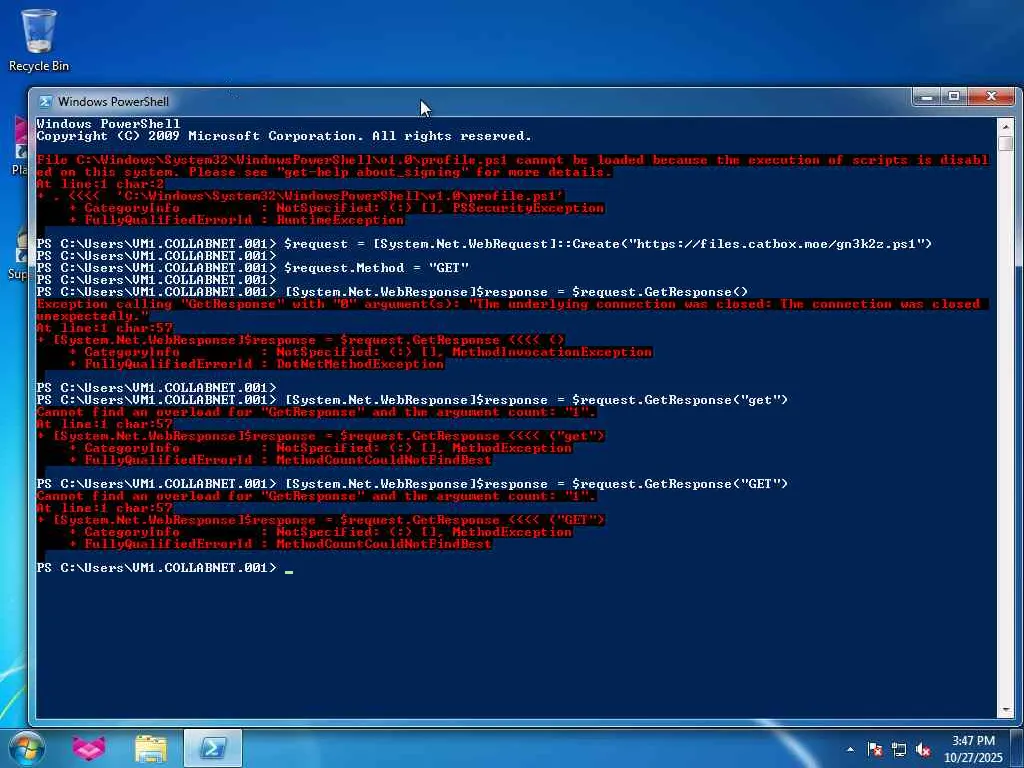Open Action Center flag icon
The width and height of the screenshot is (1024, 768).
coord(874,749)
